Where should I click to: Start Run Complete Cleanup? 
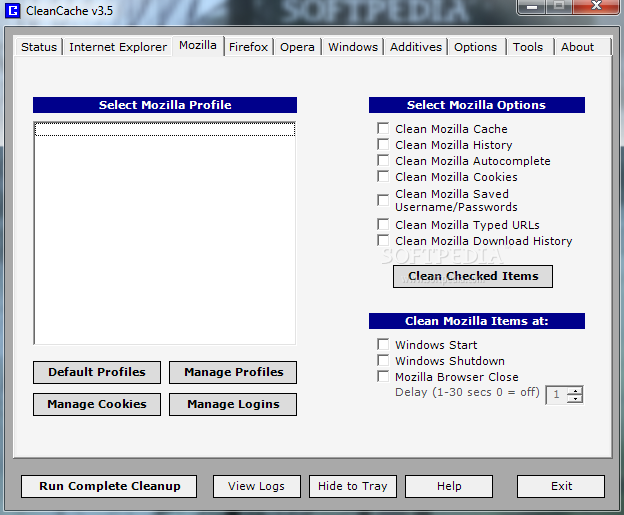pos(109,486)
